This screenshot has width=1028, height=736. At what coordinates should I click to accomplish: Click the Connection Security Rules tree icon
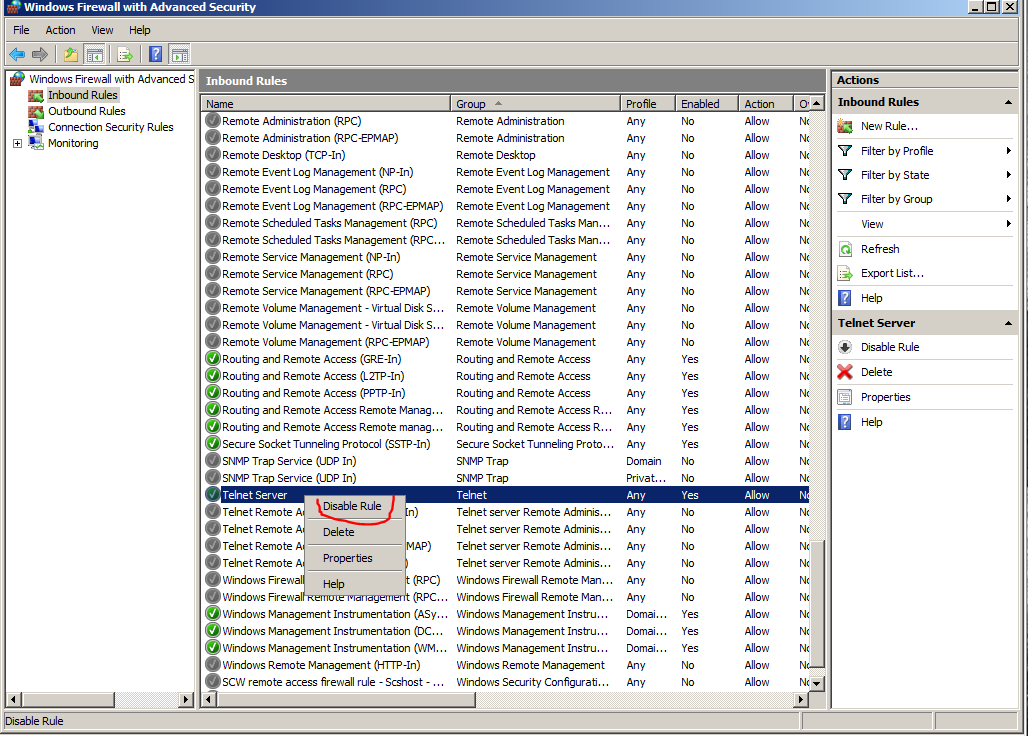pos(35,127)
